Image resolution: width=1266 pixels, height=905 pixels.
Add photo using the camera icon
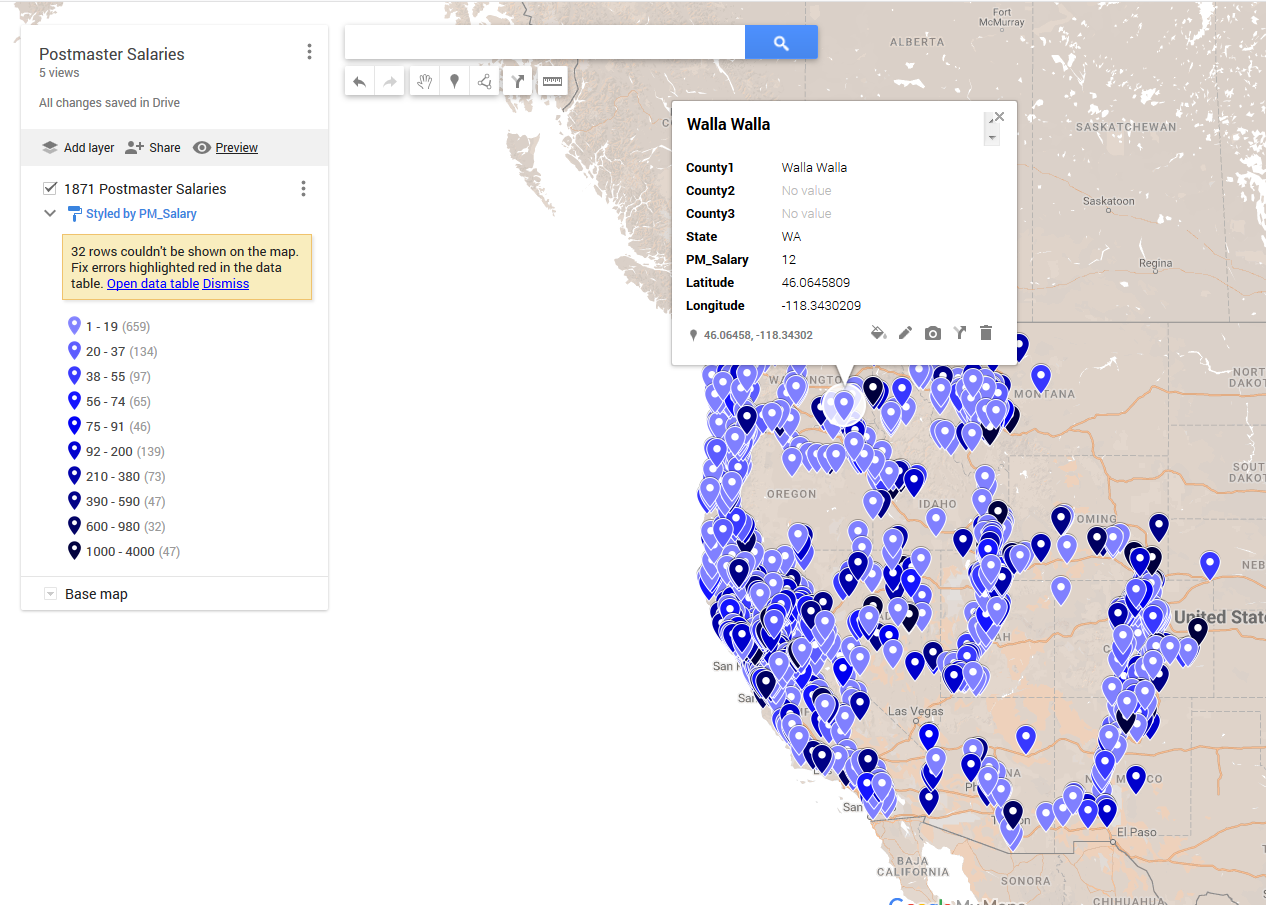[x=932, y=333]
